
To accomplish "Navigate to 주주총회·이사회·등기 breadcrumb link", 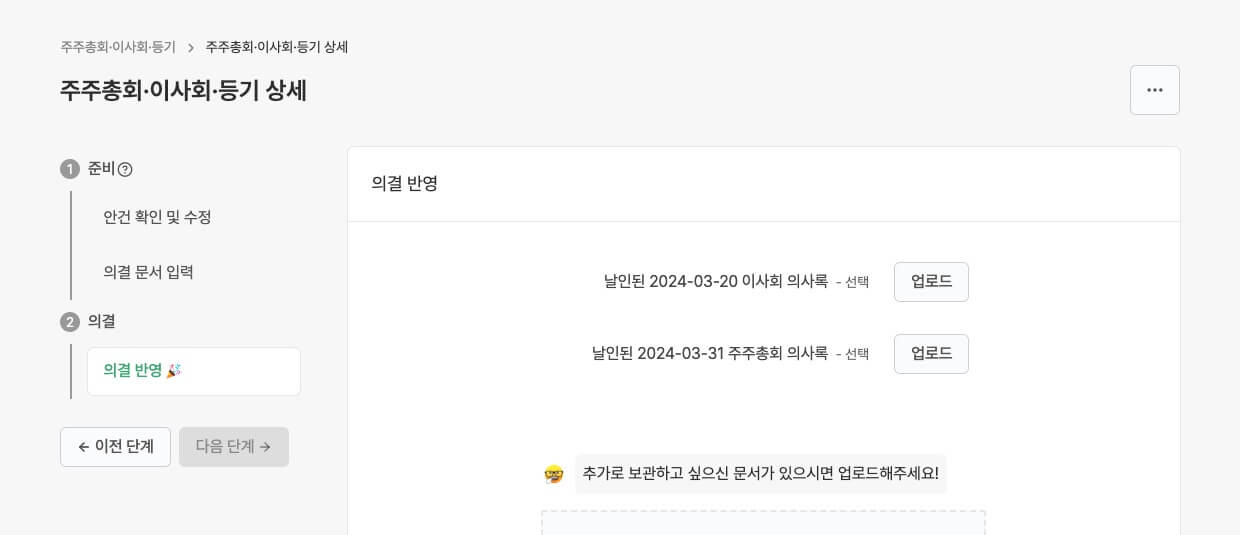I will [x=118, y=47].
